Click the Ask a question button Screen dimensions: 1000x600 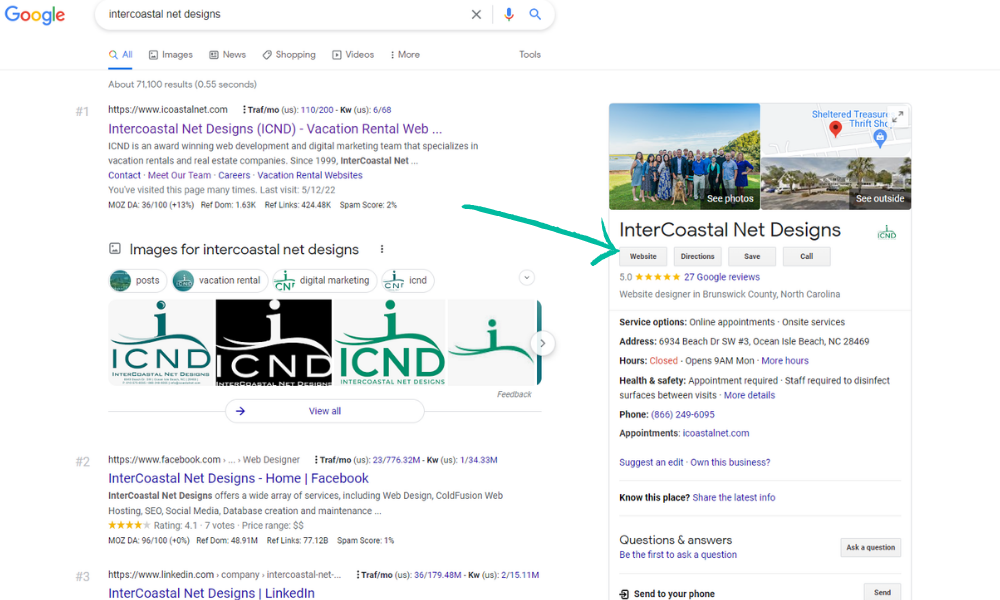(x=871, y=547)
